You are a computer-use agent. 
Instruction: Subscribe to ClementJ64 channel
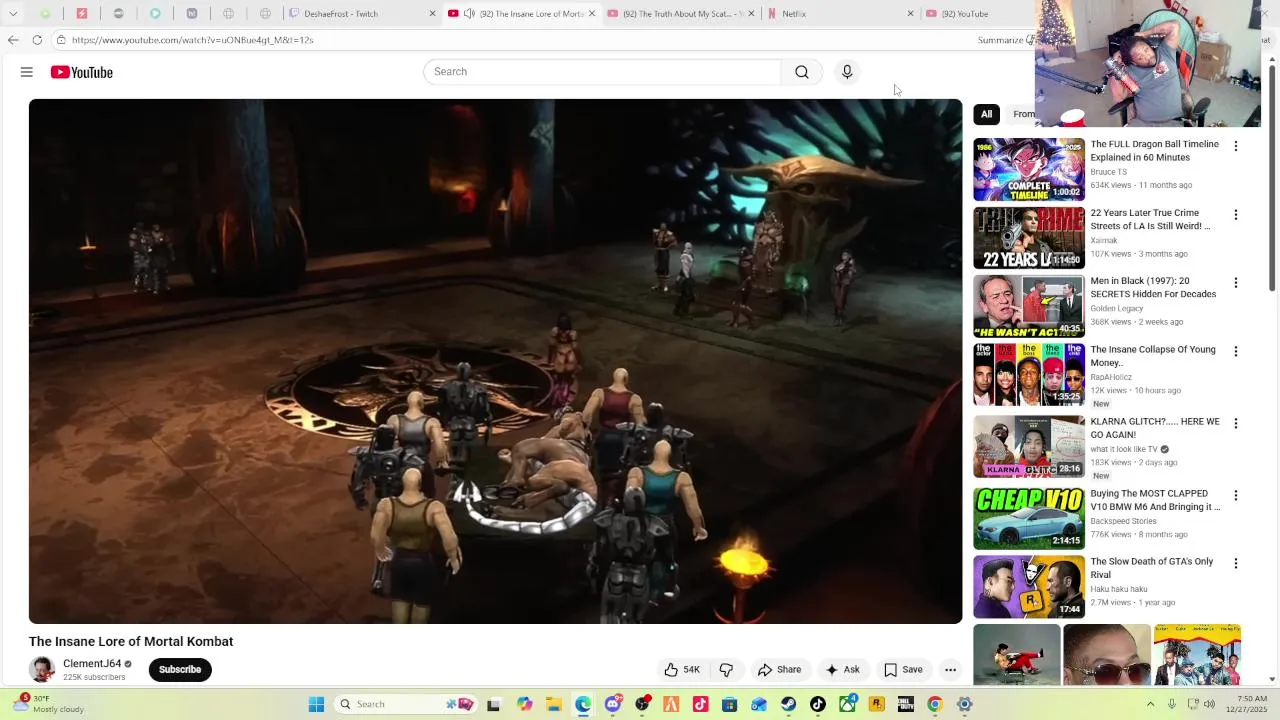[180, 670]
